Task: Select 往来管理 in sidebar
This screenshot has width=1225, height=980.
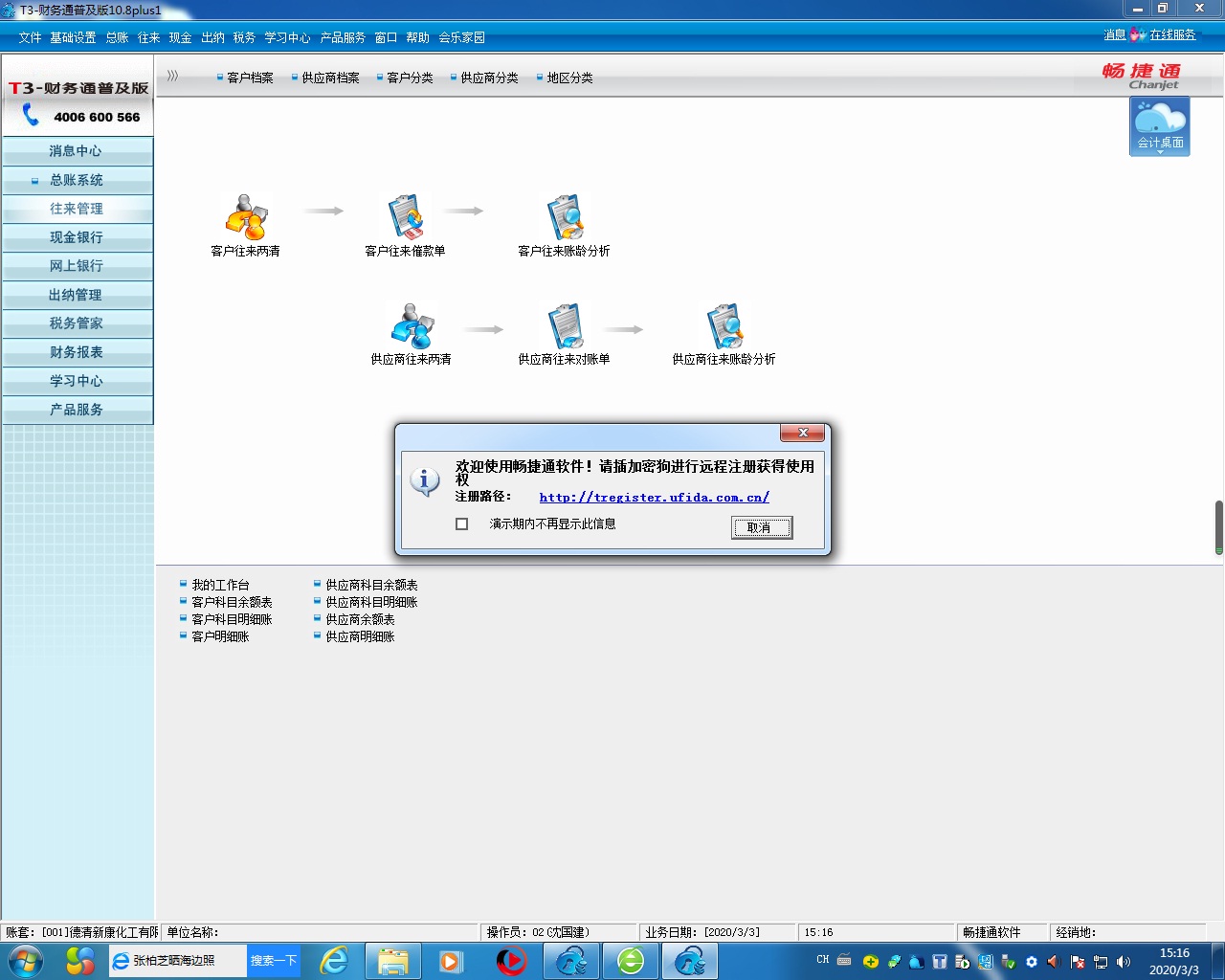Action: tap(77, 209)
